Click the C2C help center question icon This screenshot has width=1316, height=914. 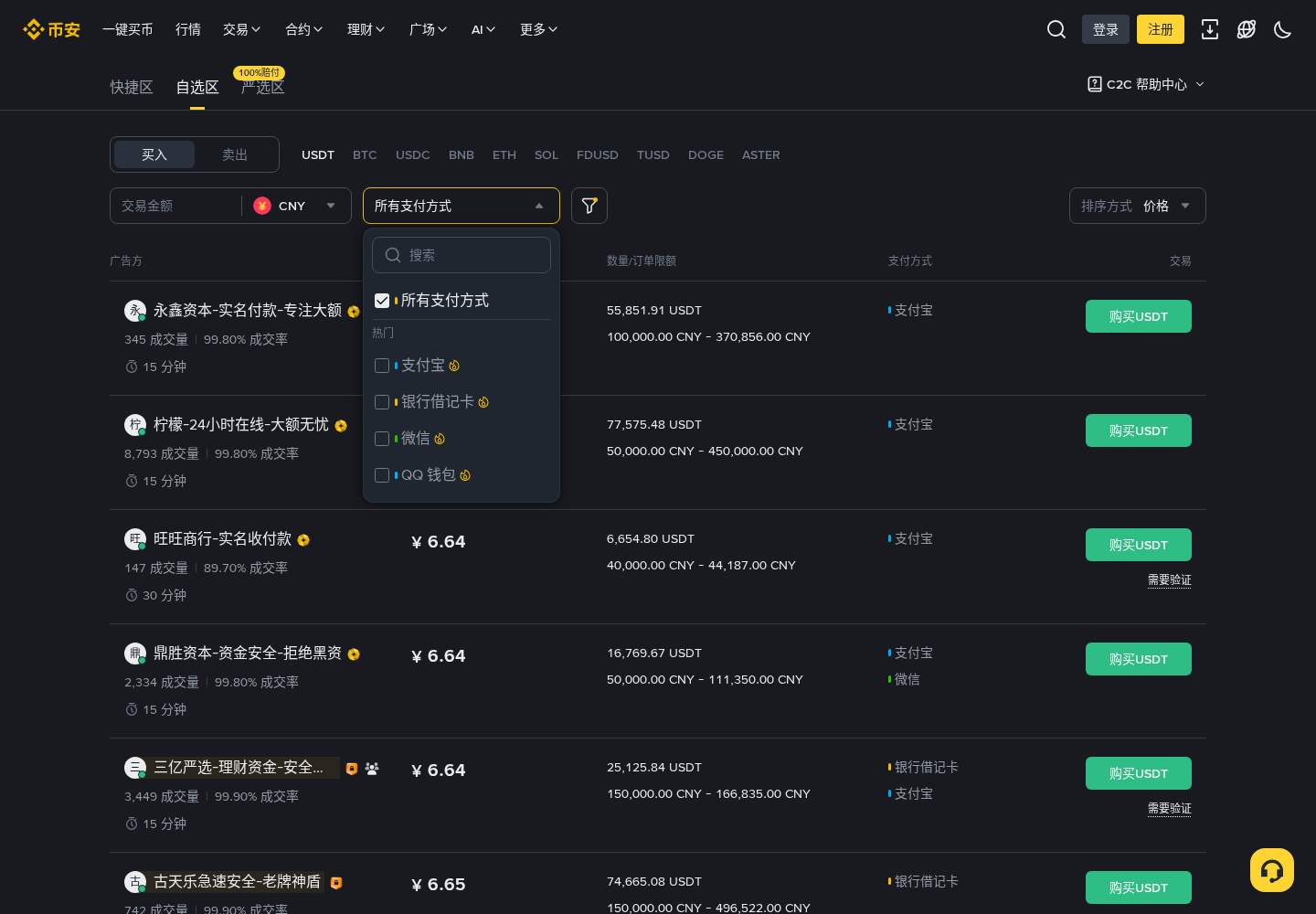[1095, 84]
